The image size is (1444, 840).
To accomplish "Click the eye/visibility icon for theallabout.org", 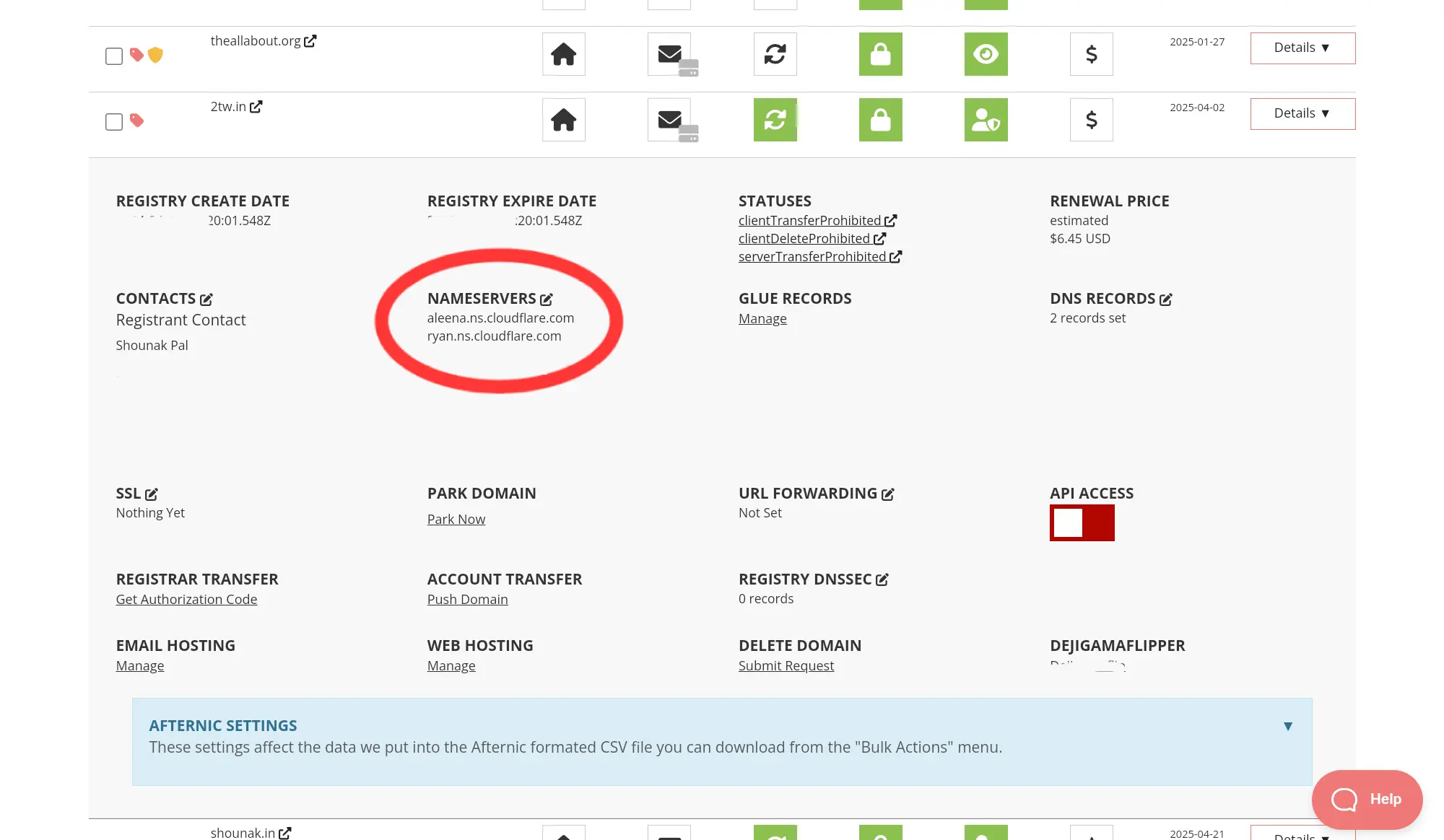I will (x=986, y=54).
